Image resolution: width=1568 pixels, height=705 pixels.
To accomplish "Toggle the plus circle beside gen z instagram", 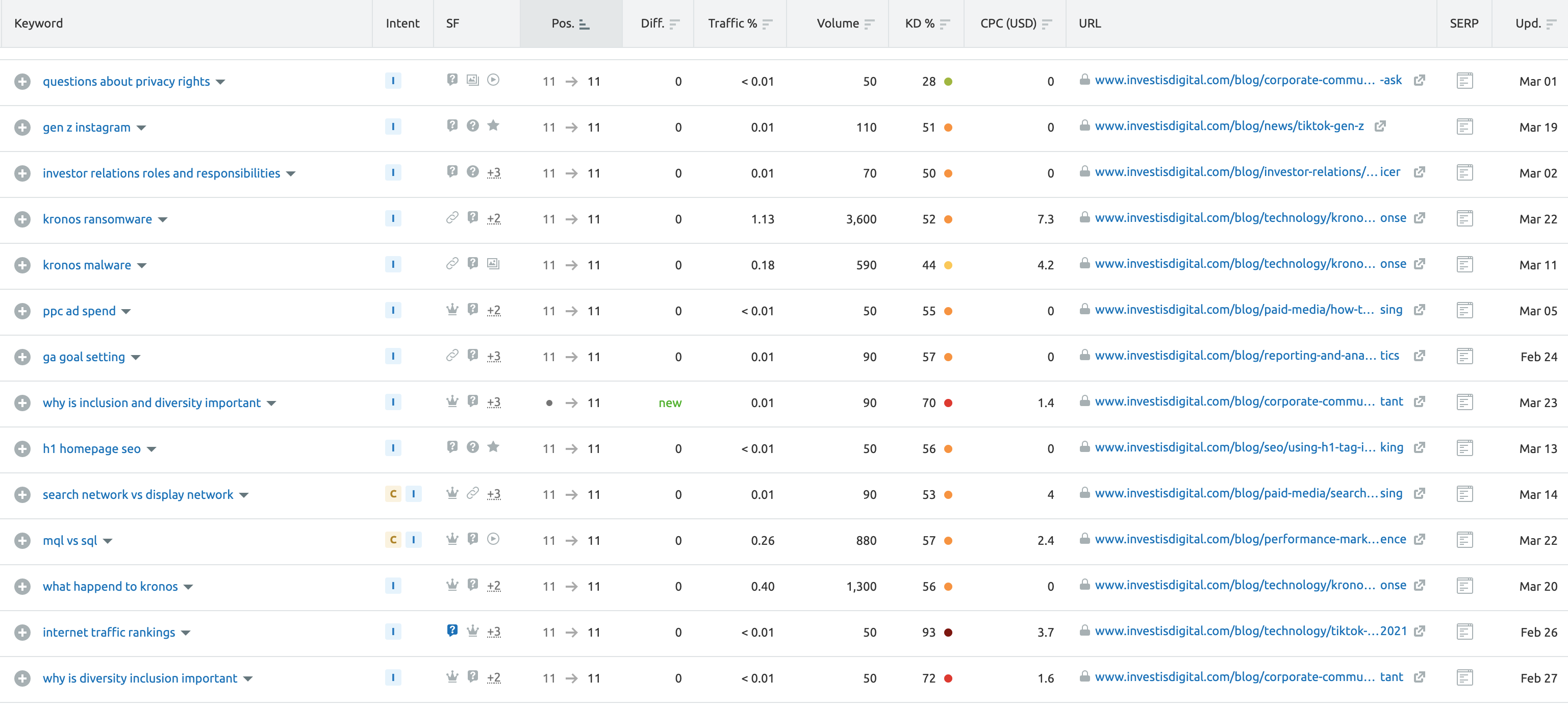I will [22, 127].
